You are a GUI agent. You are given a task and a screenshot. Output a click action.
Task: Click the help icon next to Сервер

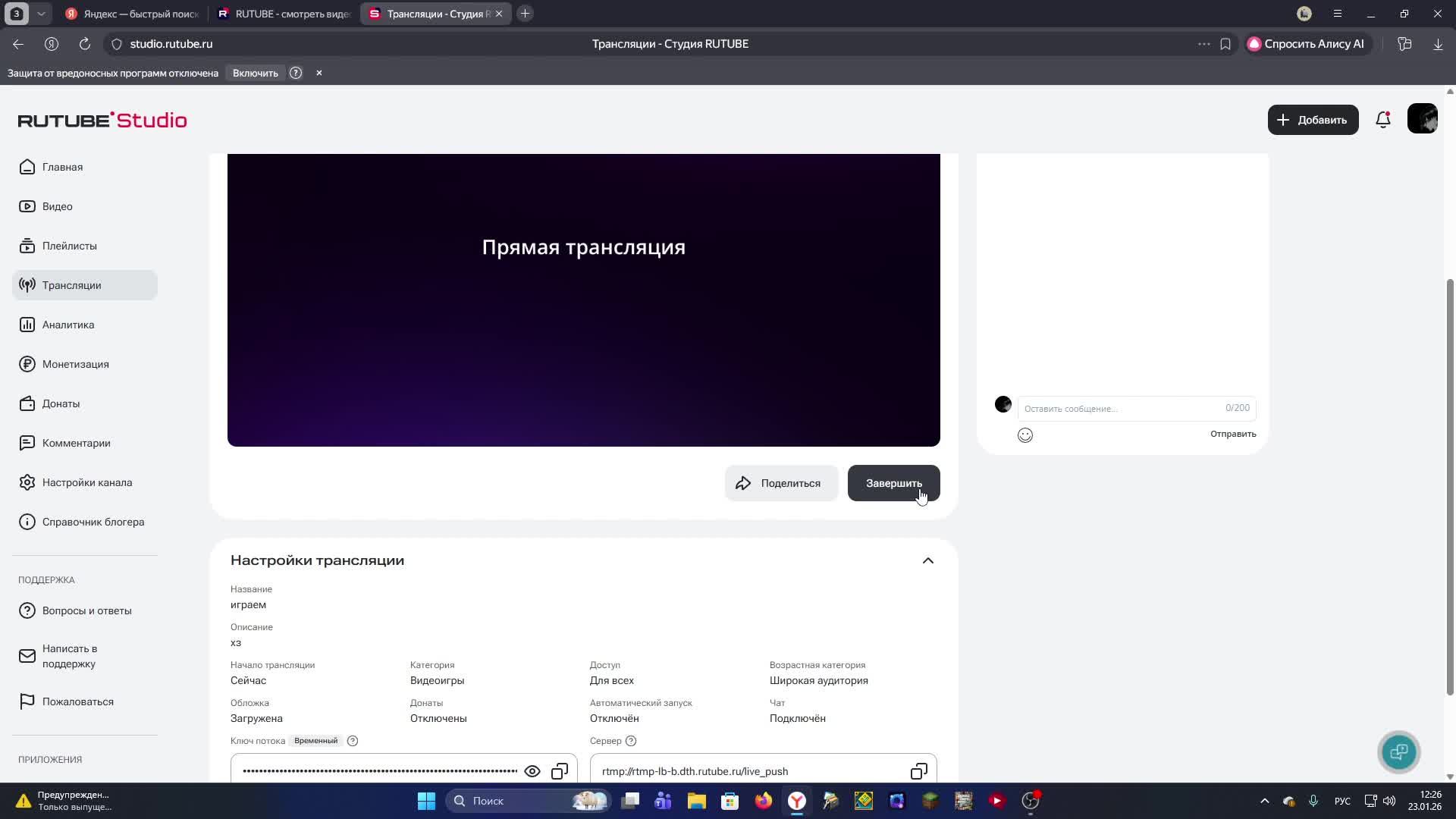click(x=630, y=741)
